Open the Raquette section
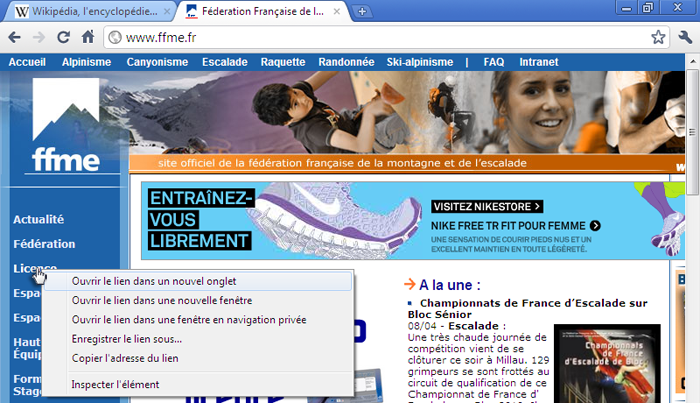Image resolution: width=700 pixels, height=403 pixels. click(x=283, y=62)
